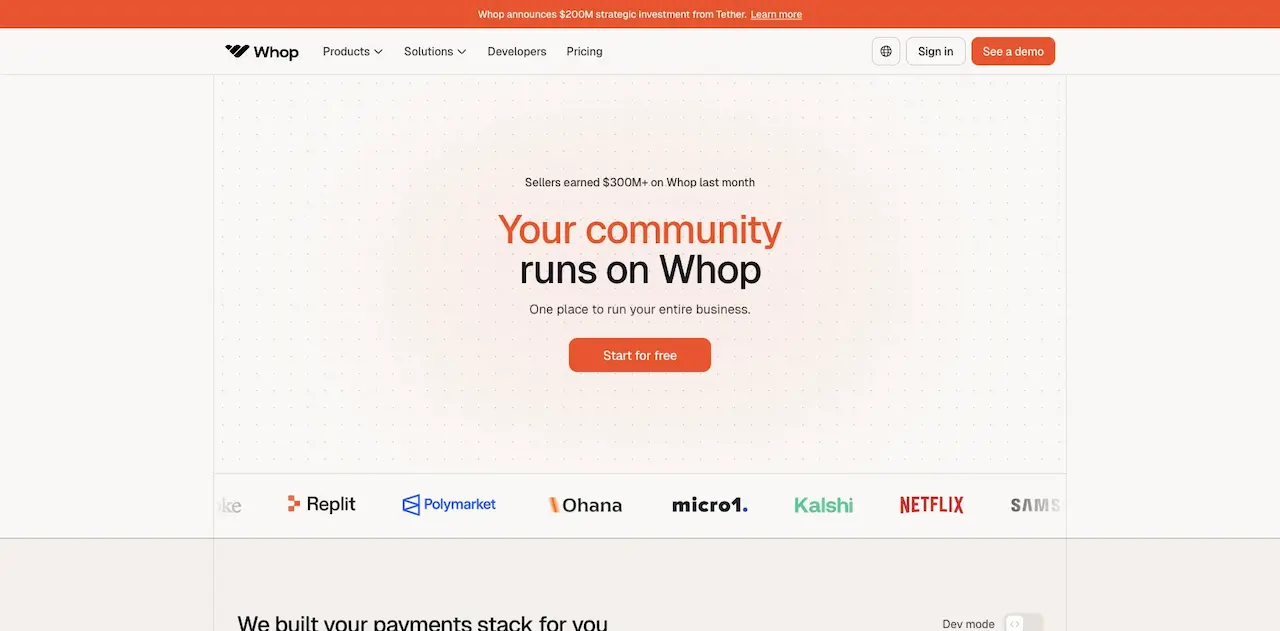Click the Netflix logo
Viewport: 1280px width, 631px height.
[x=931, y=505]
